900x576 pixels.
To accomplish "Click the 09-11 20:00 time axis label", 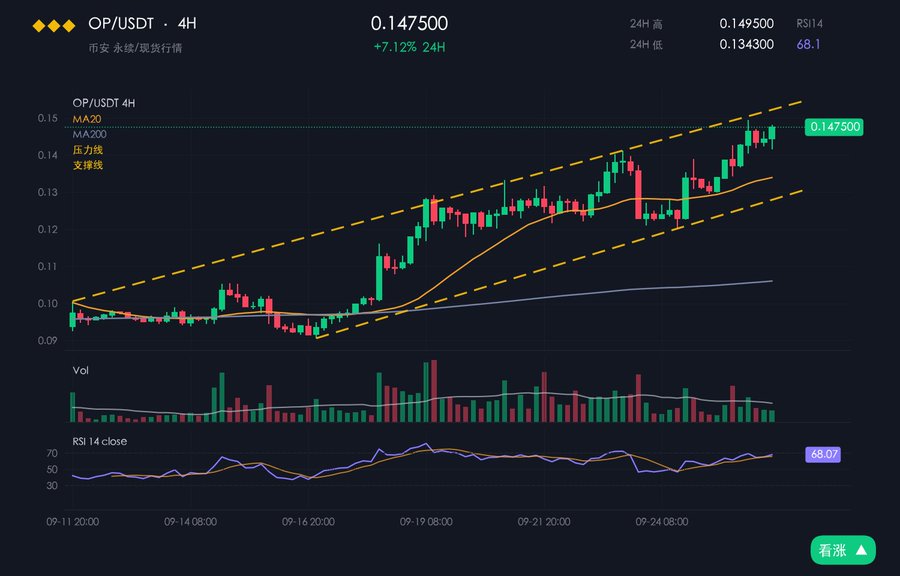I will pos(73,522).
